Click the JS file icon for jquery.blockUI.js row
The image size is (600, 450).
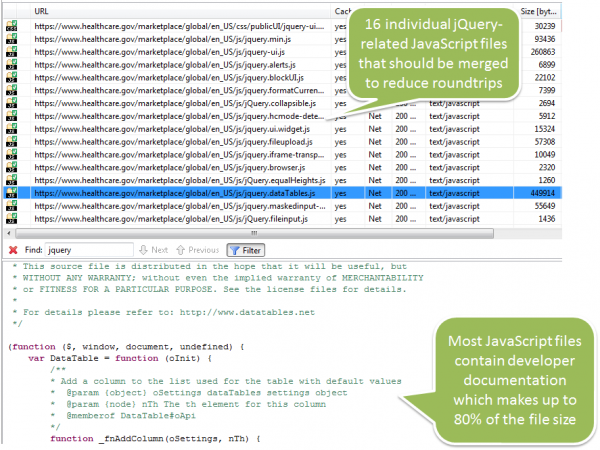pyautogui.click(x=11, y=78)
